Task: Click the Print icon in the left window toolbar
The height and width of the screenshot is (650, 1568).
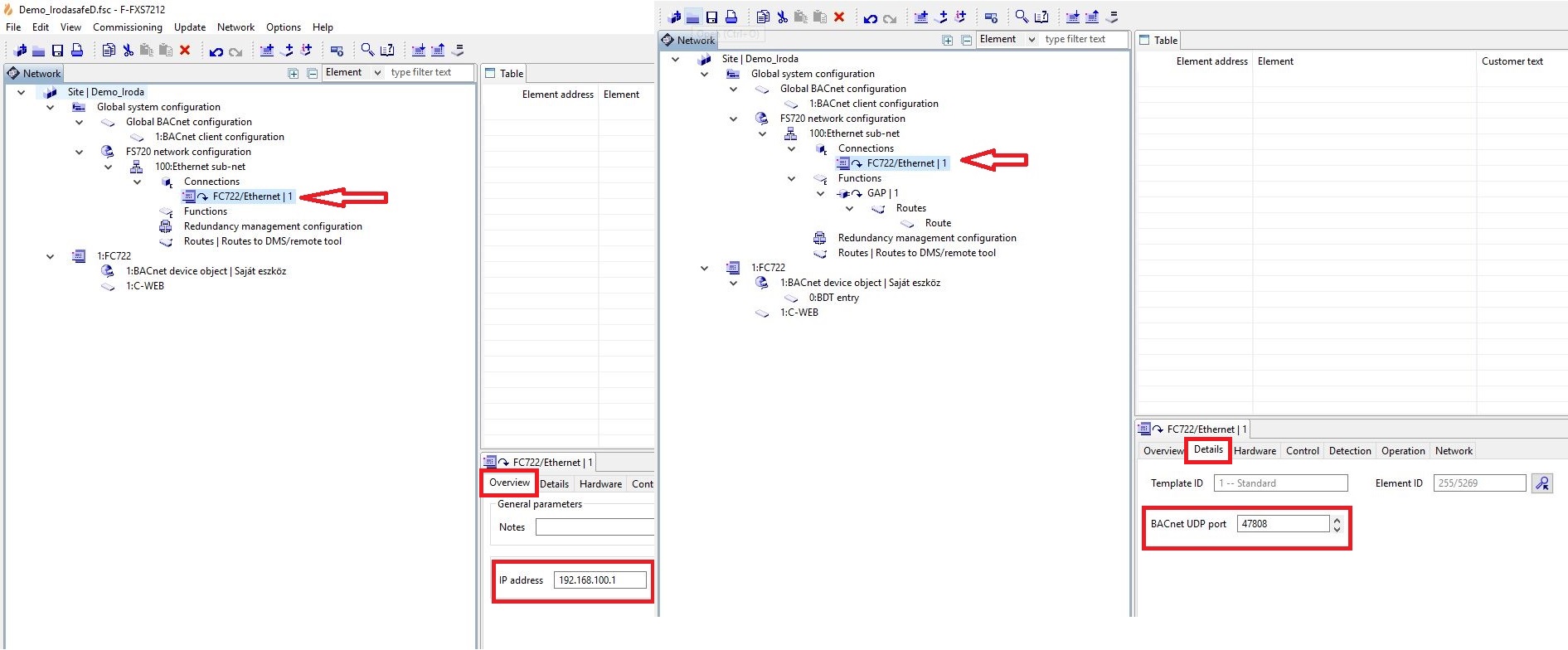Action: pos(77,51)
